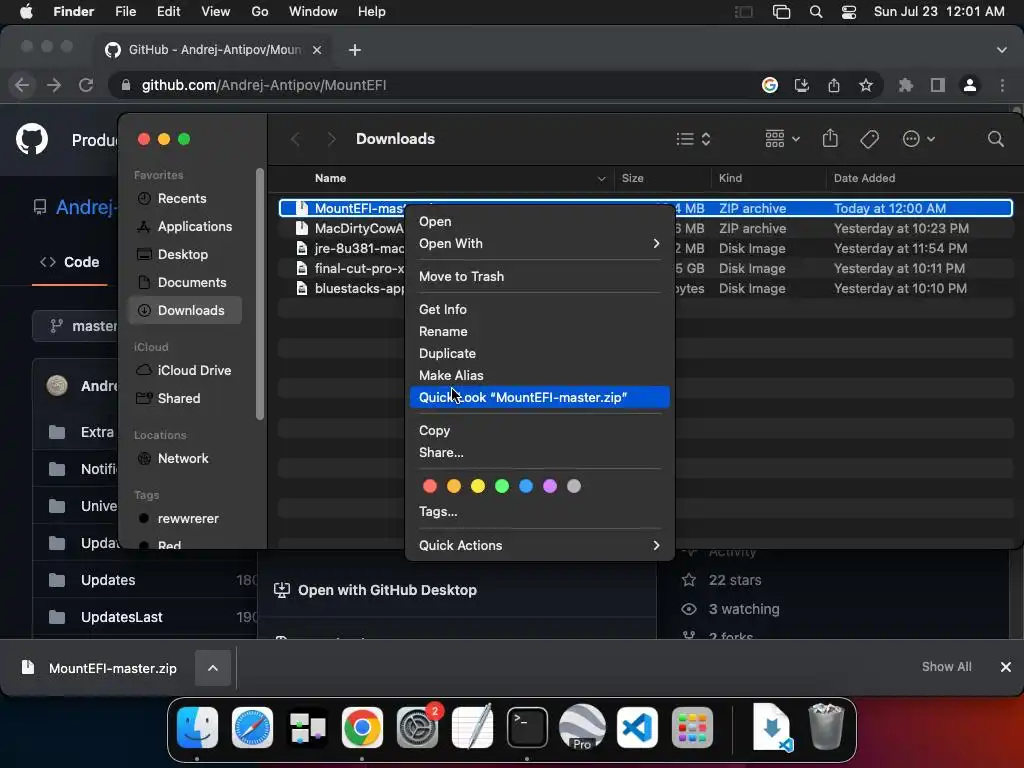Screen dimensions: 1024x768
Task: Open Control Center in the menu bar
Action: pyautogui.click(x=848, y=12)
